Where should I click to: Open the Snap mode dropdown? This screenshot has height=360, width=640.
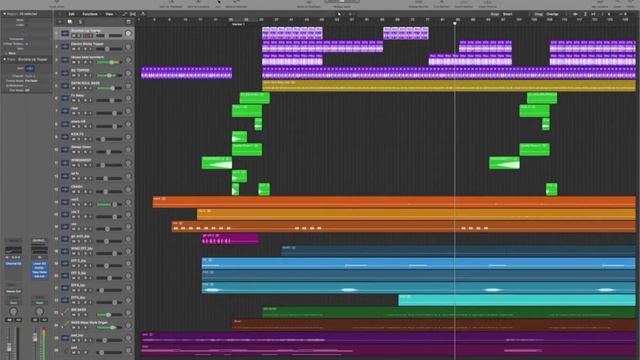pos(508,14)
